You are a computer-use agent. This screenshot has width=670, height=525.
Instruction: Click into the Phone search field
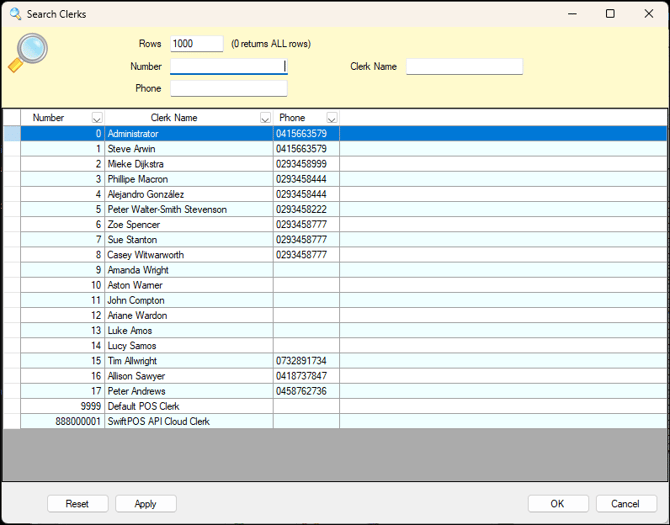tap(229, 88)
